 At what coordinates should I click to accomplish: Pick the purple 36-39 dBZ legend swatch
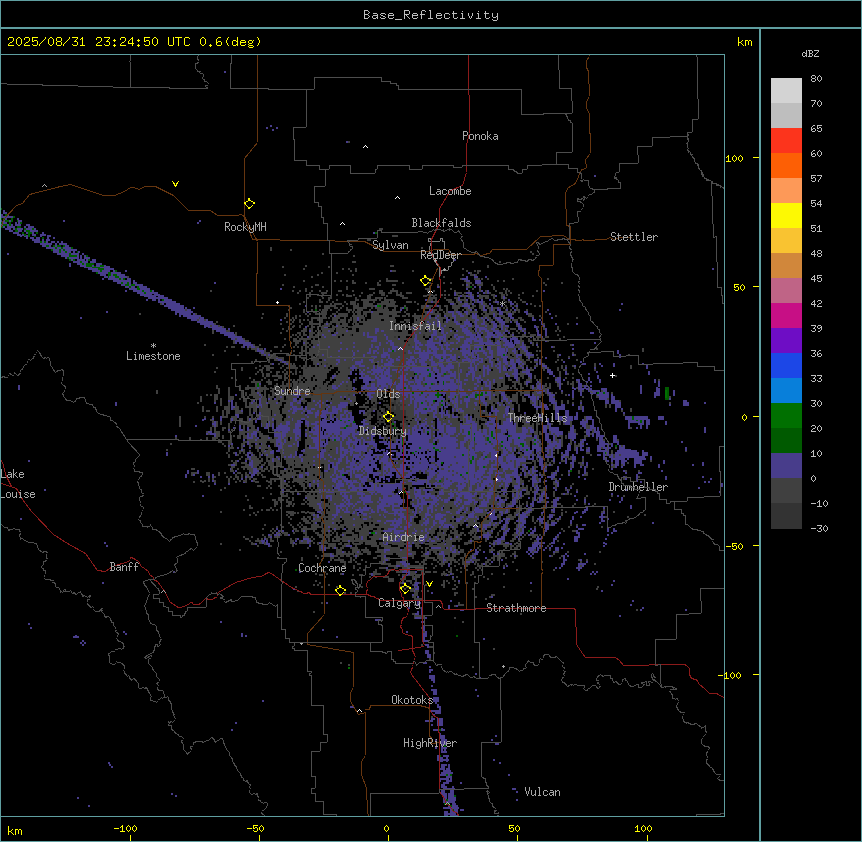786,341
